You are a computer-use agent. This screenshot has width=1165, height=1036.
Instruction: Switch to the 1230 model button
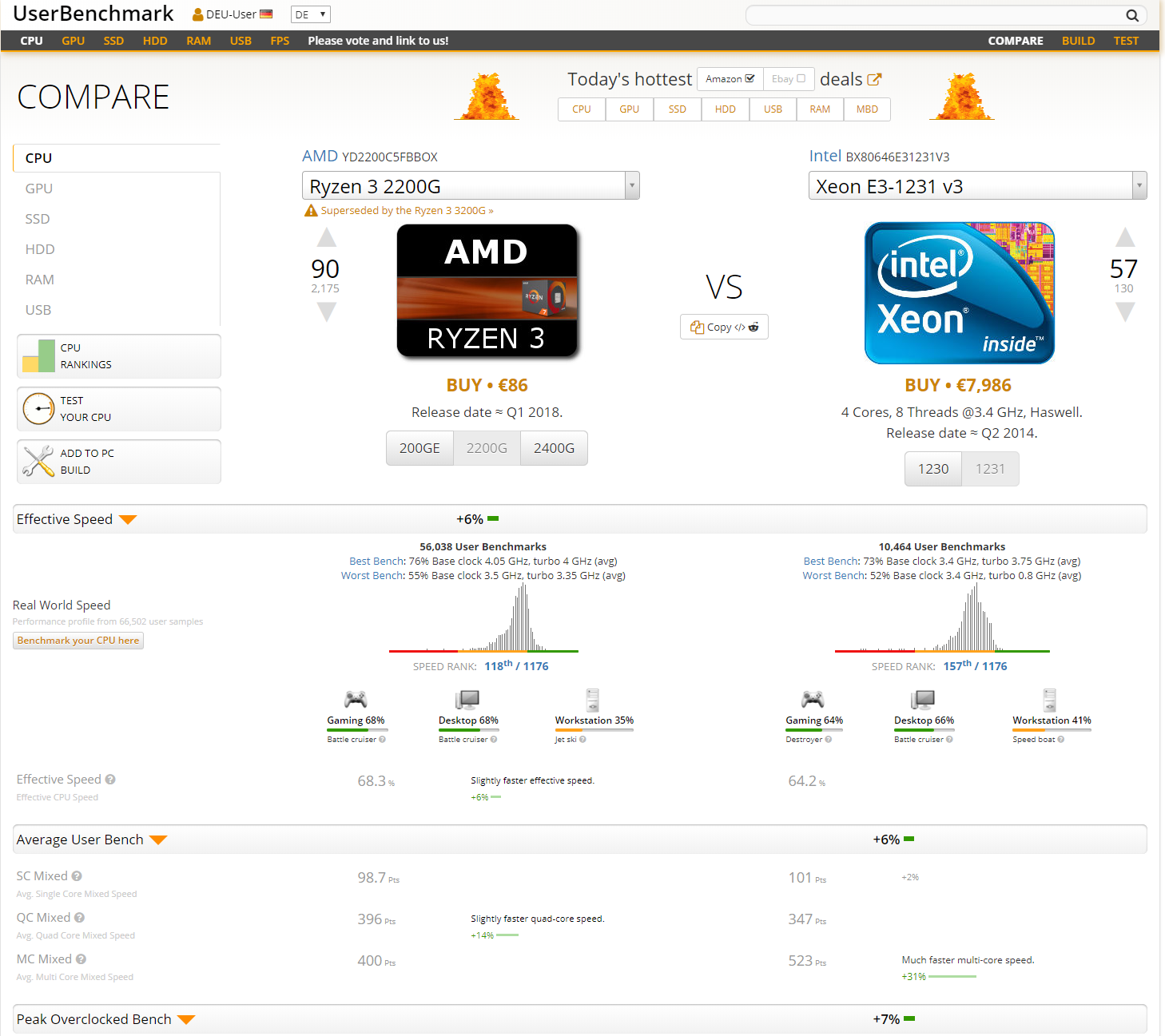tap(933, 469)
